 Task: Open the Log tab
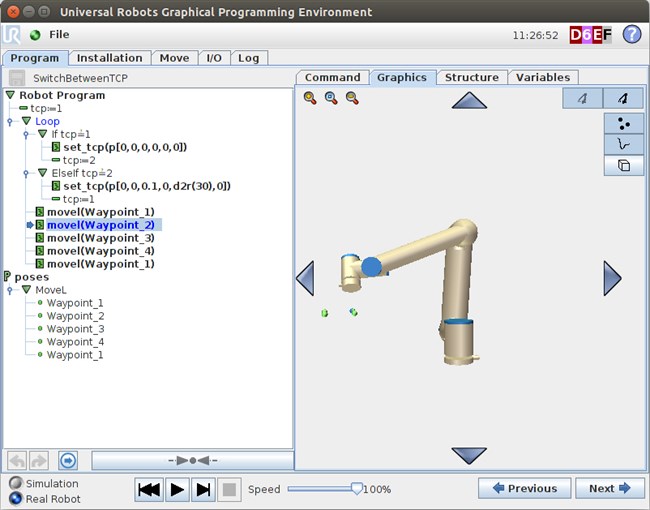pos(248,58)
